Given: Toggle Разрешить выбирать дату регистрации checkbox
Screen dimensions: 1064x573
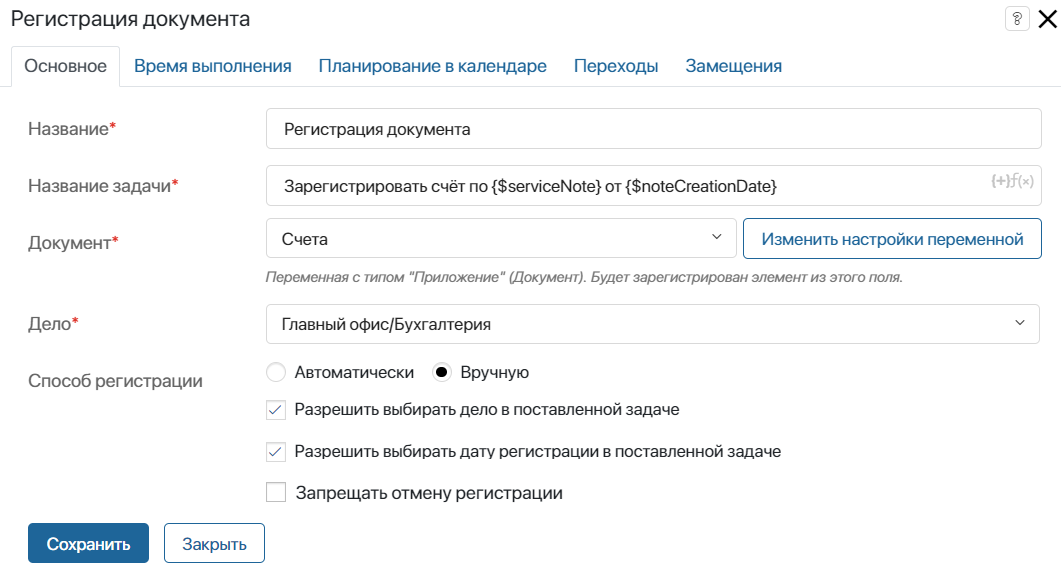Looking at the screenshot, I should pos(276,451).
